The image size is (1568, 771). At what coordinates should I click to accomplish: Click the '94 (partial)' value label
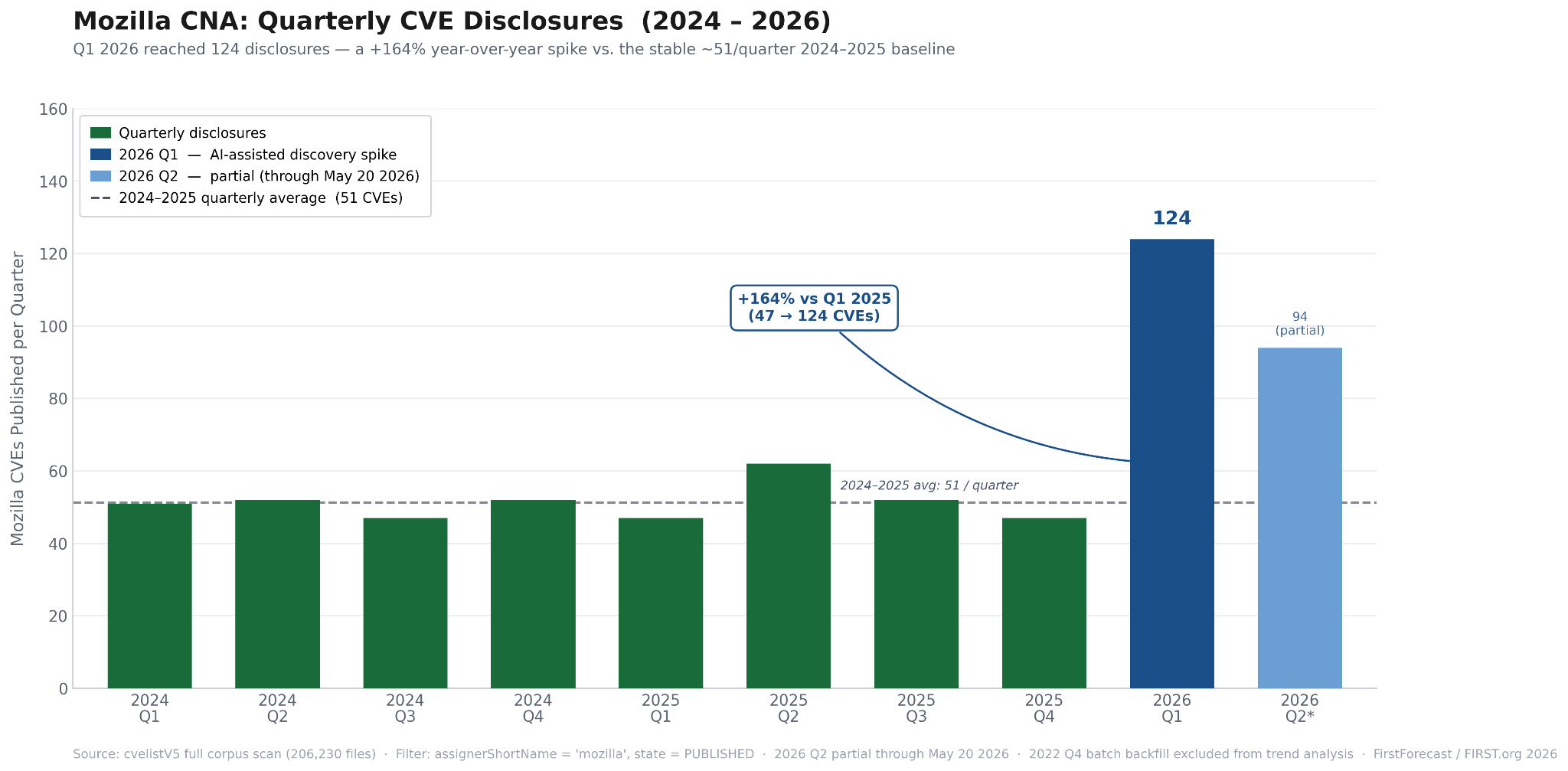[x=1300, y=324]
